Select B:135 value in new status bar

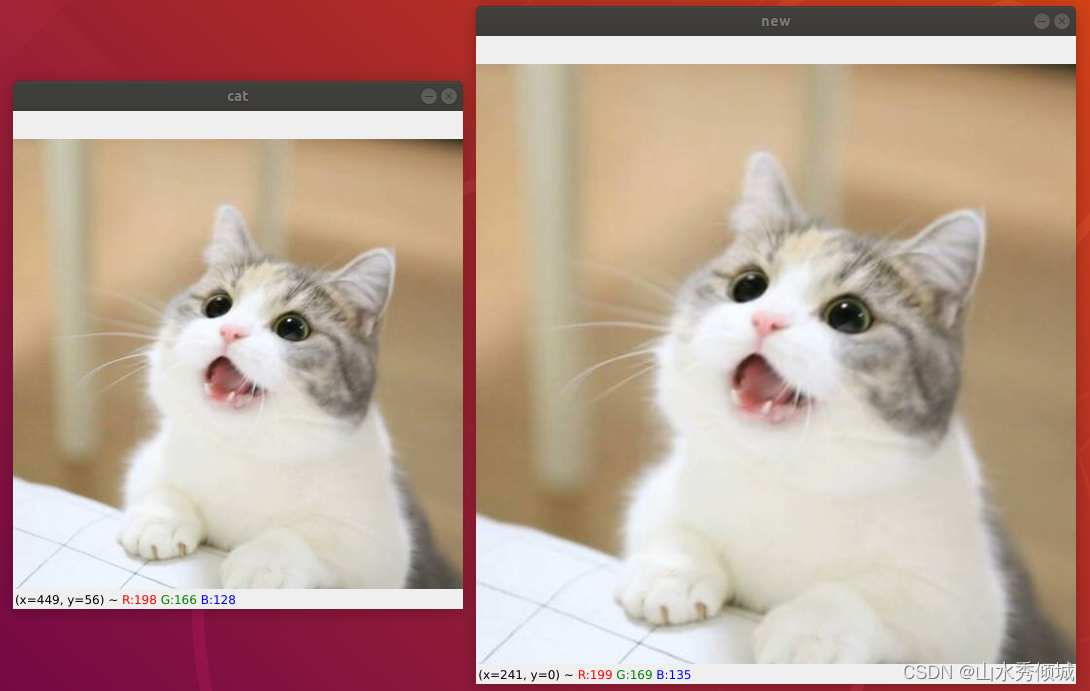(x=674, y=674)
